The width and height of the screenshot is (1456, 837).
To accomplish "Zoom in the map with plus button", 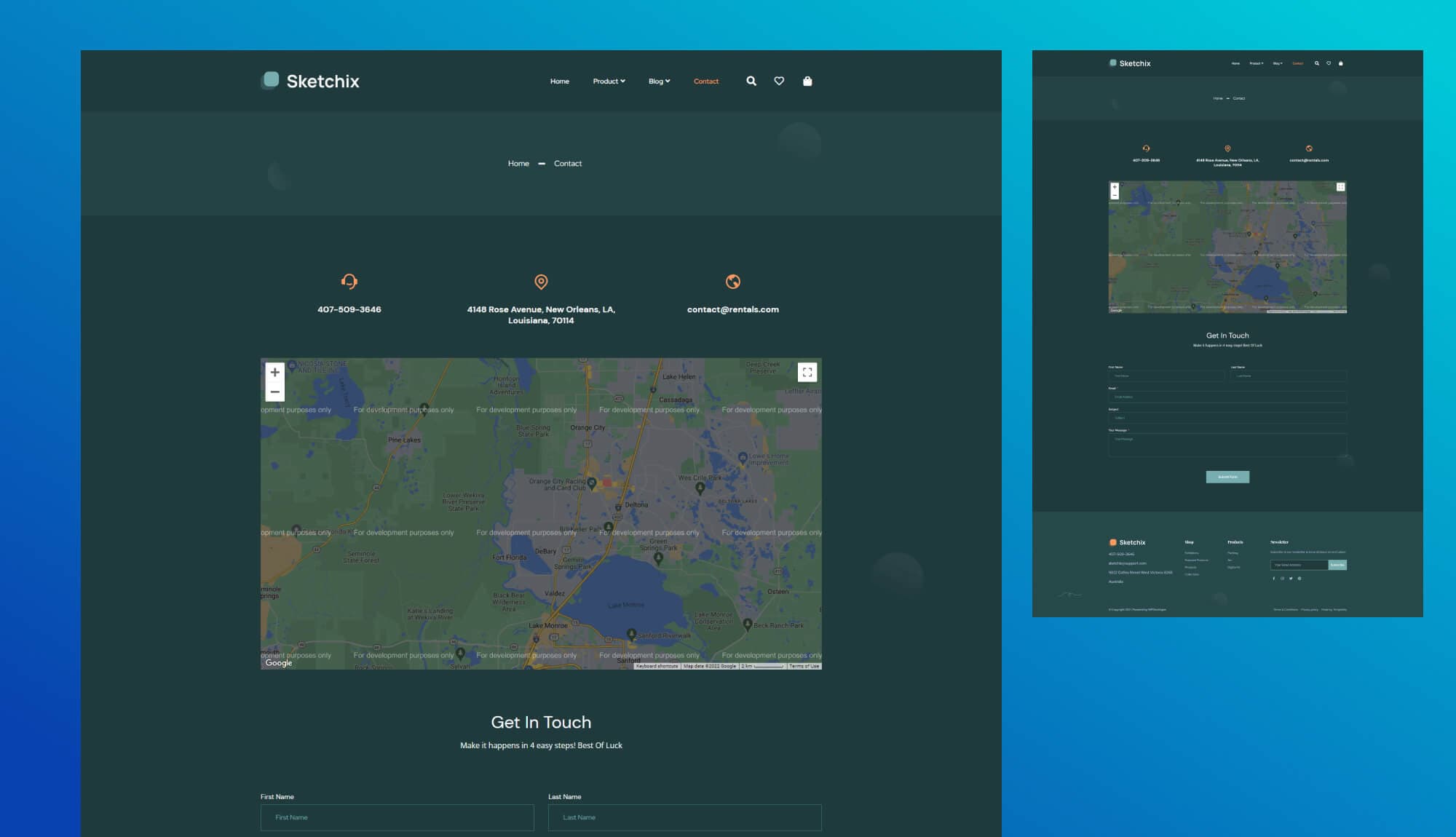I will [274, 373].
